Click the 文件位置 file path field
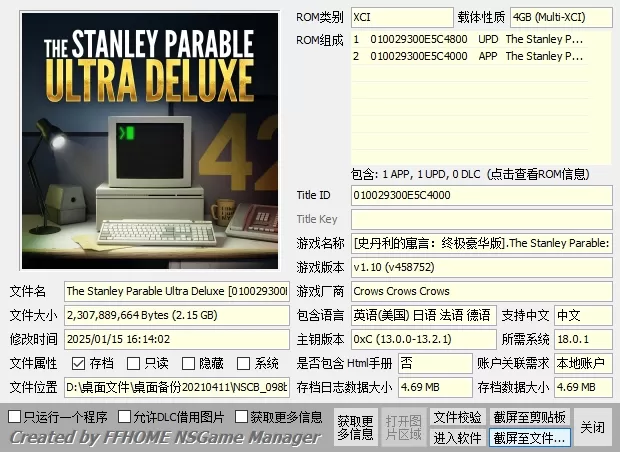The width and height of the screenshot is (620, 452). [177, 387]
